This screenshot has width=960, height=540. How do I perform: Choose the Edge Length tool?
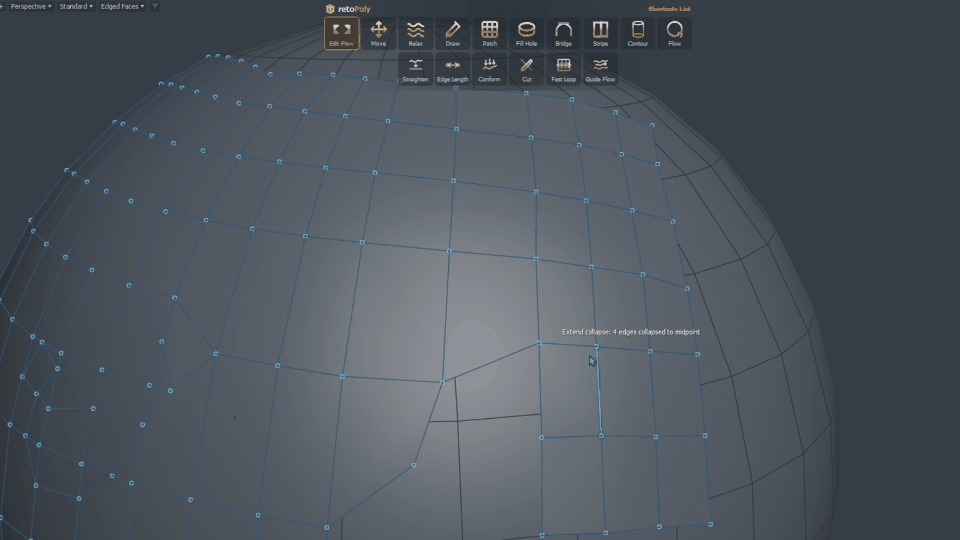[452, 70]
